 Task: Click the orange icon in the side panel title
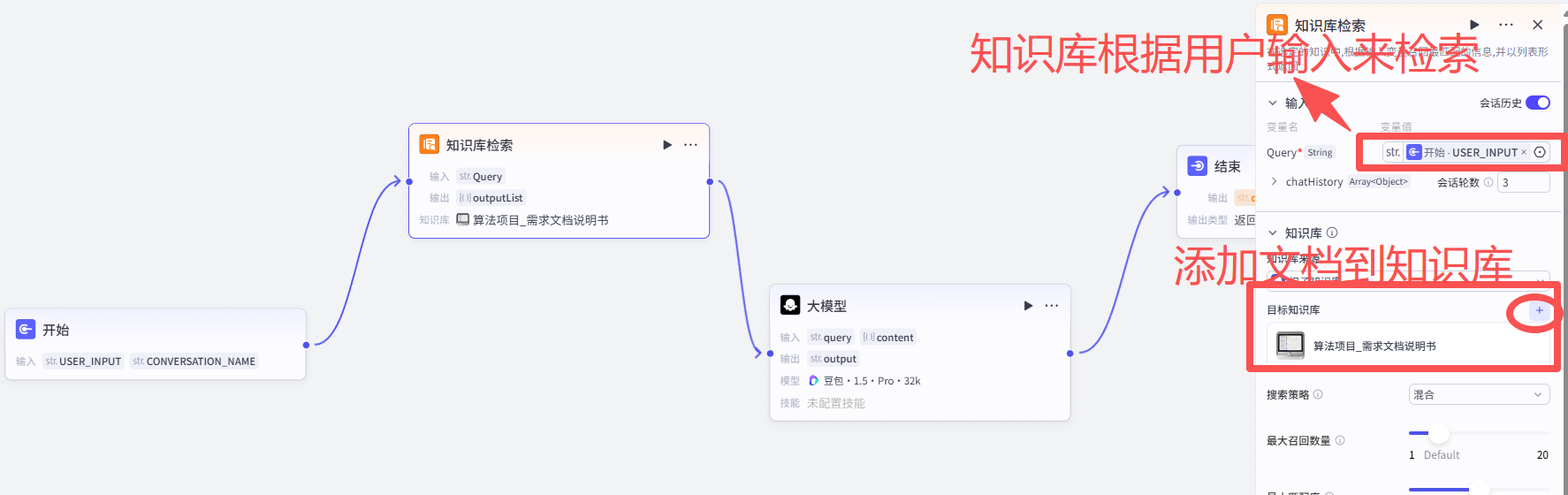coord(1277,25)
